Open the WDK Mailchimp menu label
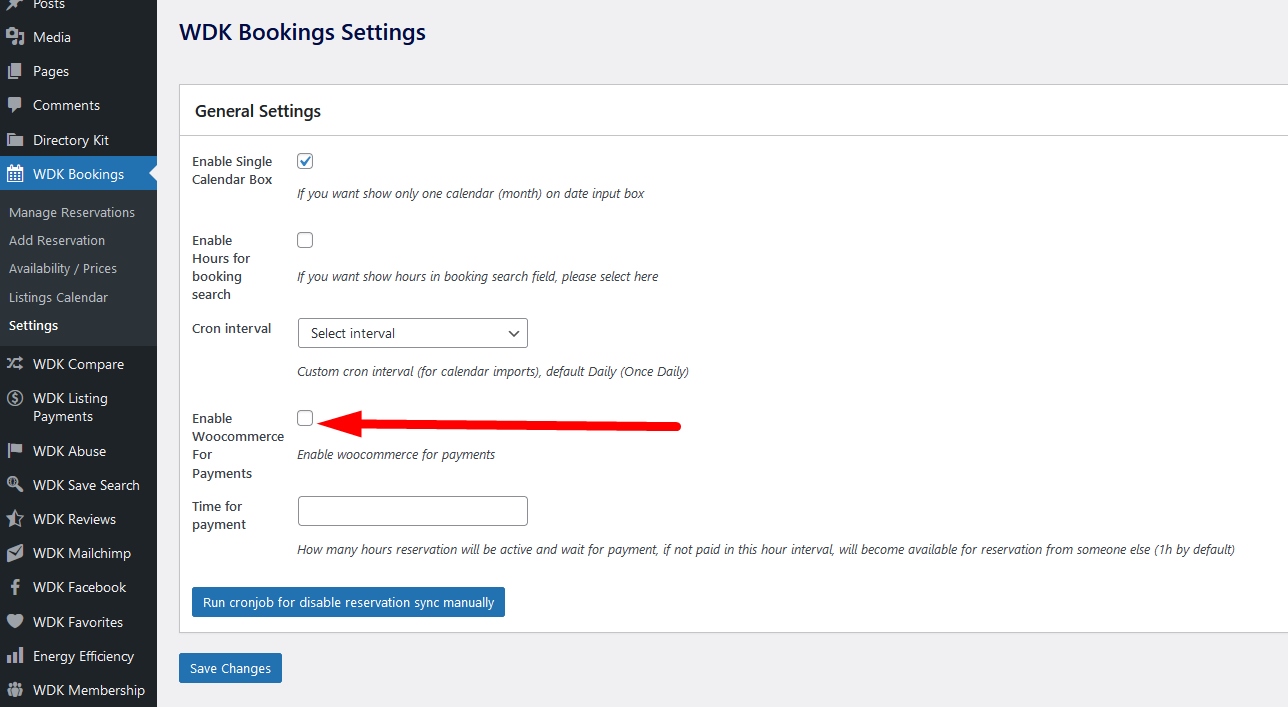Image resolution: width=1288 pixels, height=707 pixels. (x=82, y=553)
